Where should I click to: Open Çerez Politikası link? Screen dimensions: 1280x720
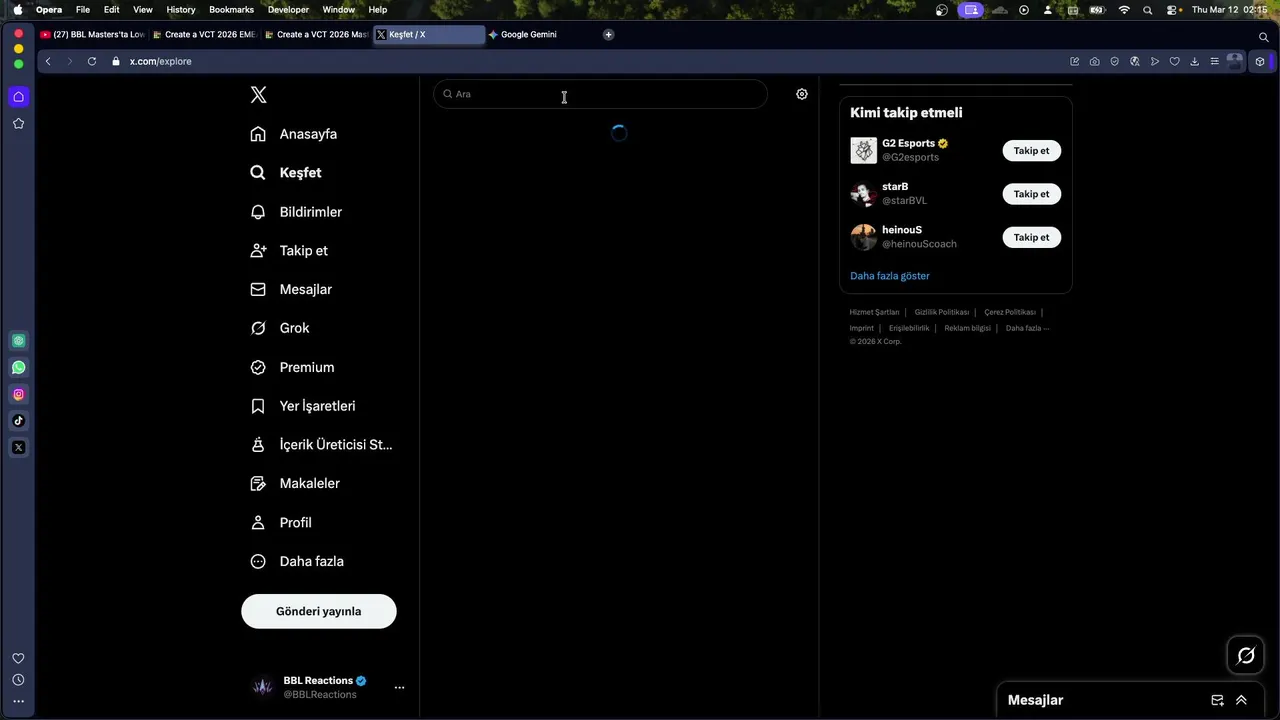click(1010, 312)
